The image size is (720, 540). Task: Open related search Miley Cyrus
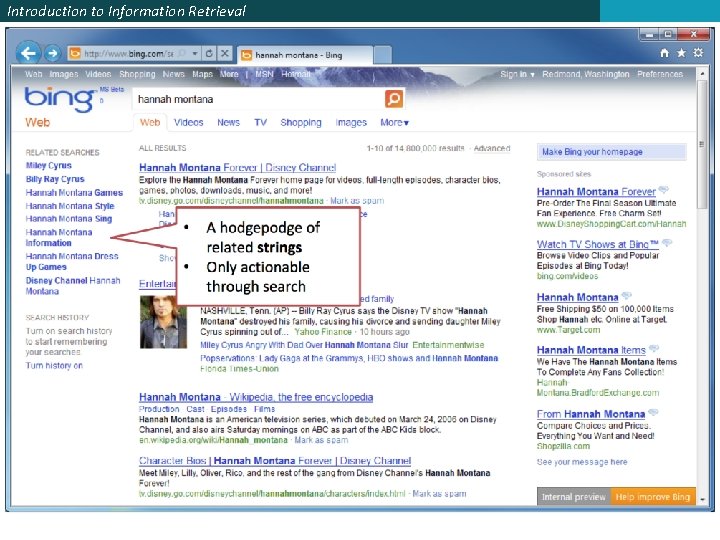pyautogui.click(x=49, y=165)
